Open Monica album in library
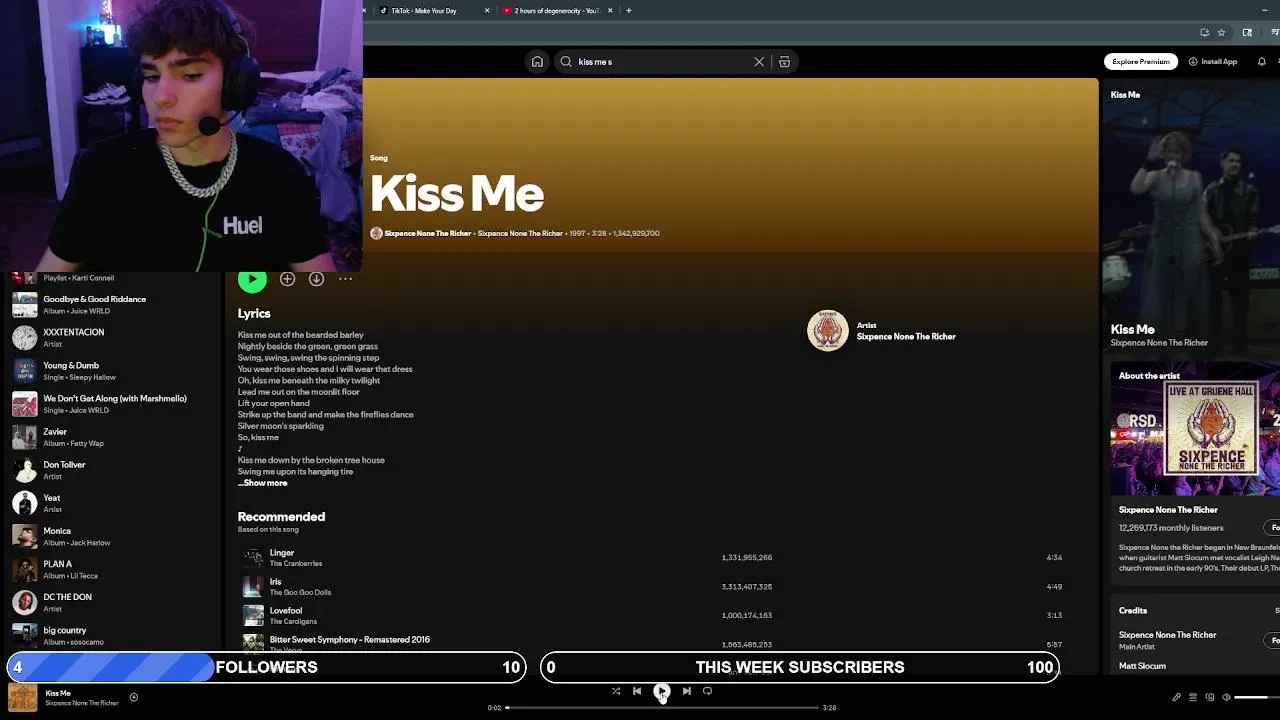Screen dimensions: 1280x720 (x=110, y=536)
